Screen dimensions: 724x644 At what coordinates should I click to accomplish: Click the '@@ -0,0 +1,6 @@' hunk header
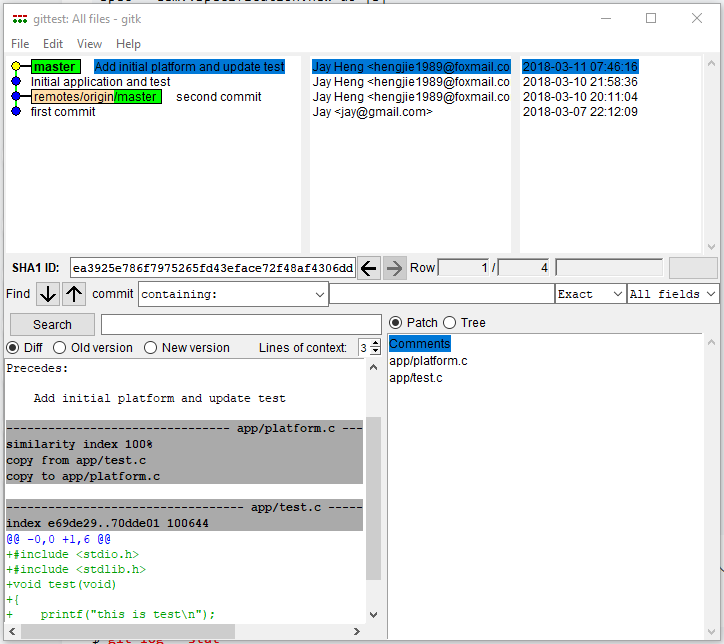59,539
